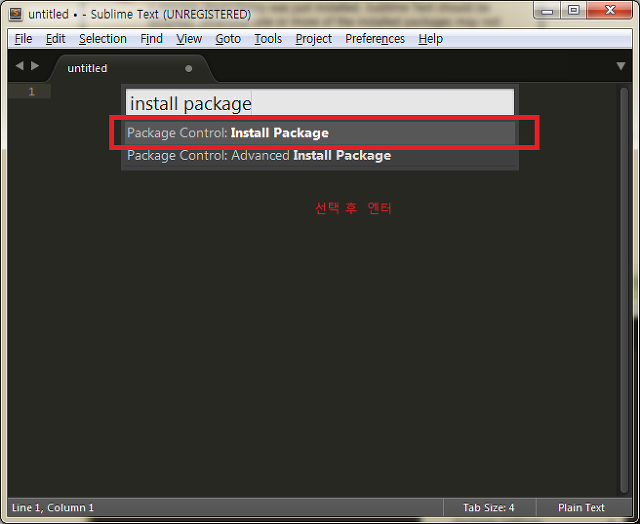
Task: Close the untitled tab via its dot
Action: [189, 69]
